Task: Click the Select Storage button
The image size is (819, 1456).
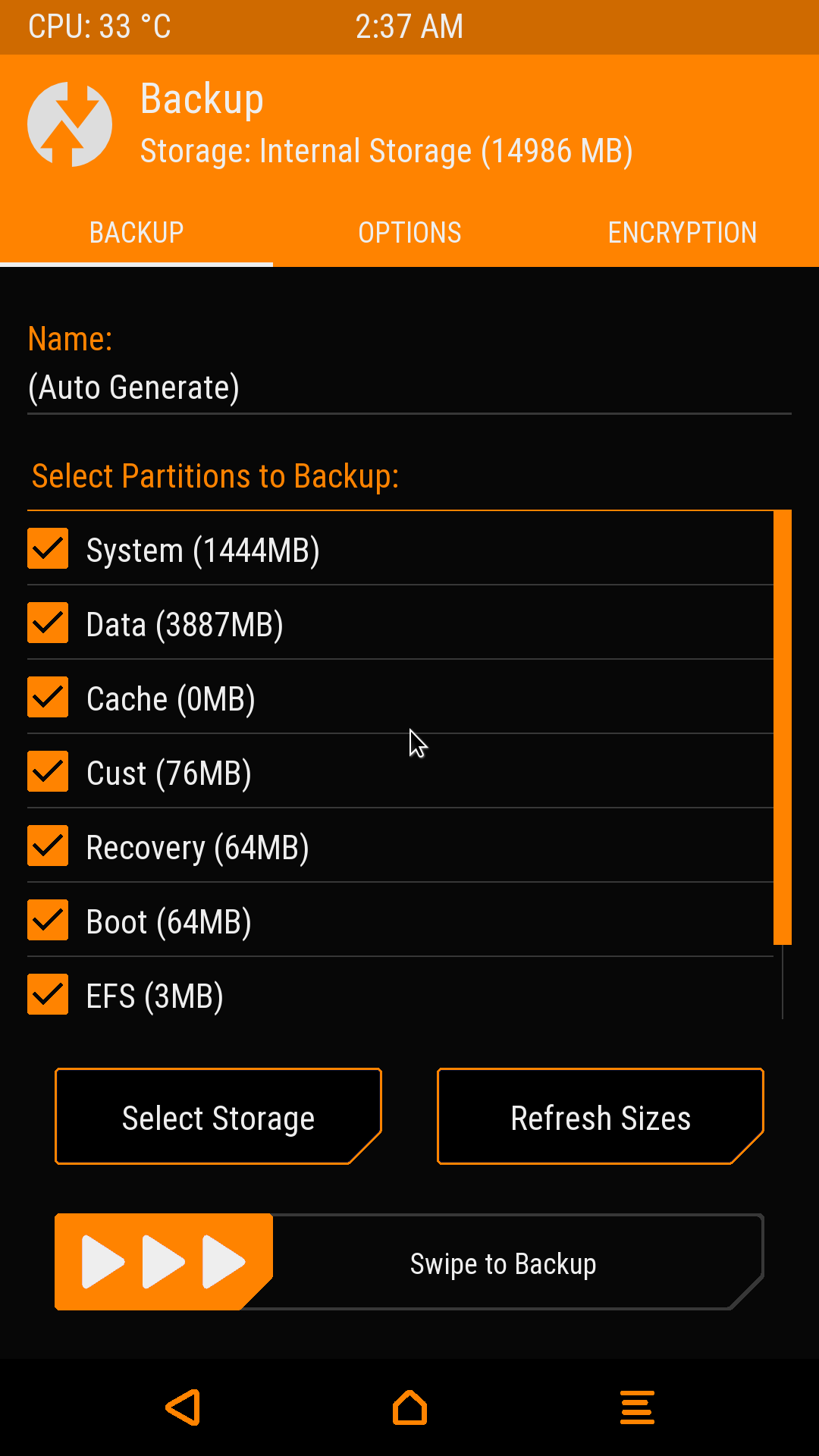Action: pos(218,1116)
